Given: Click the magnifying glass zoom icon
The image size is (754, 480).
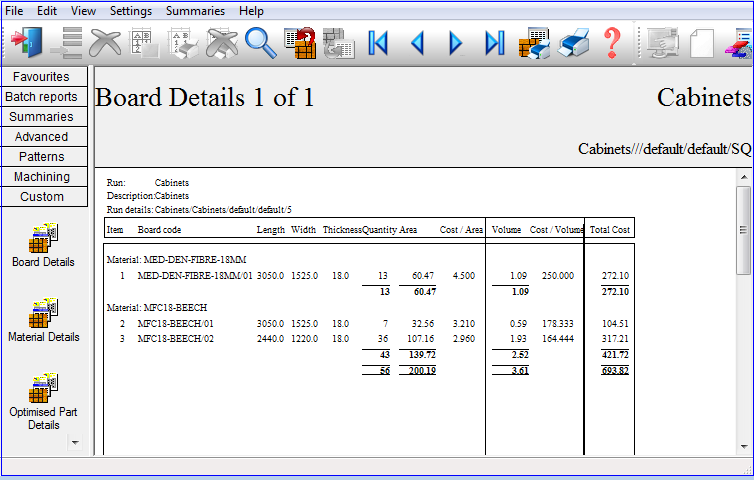Looking at the screenshot, I should tap(261, 43).
